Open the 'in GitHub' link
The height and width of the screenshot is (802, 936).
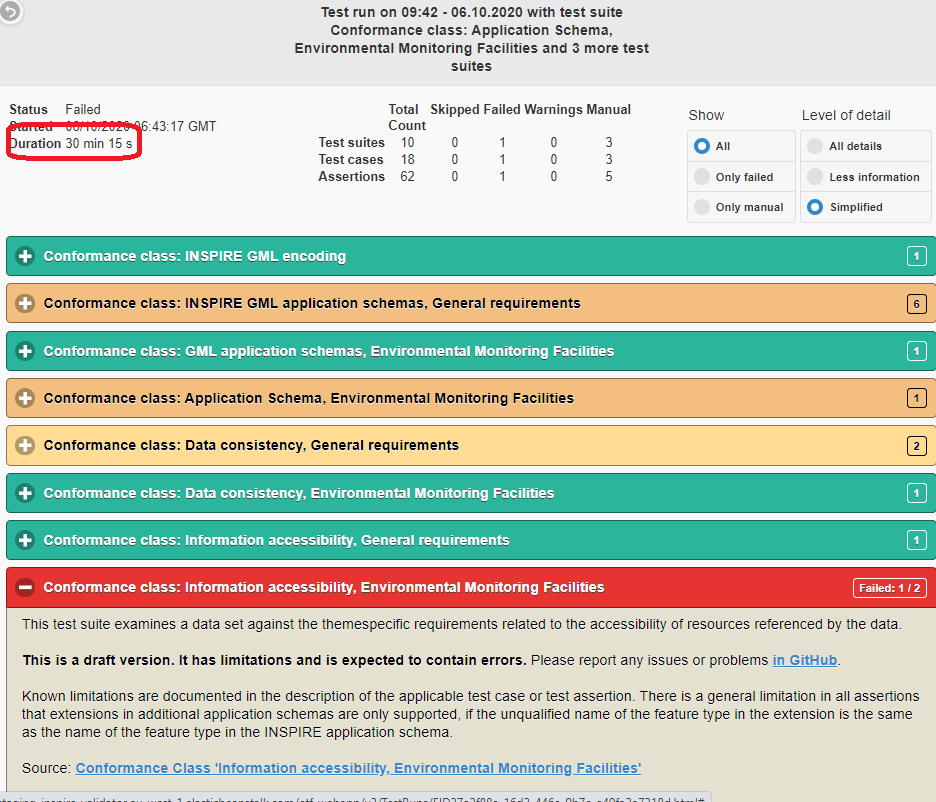804,660
